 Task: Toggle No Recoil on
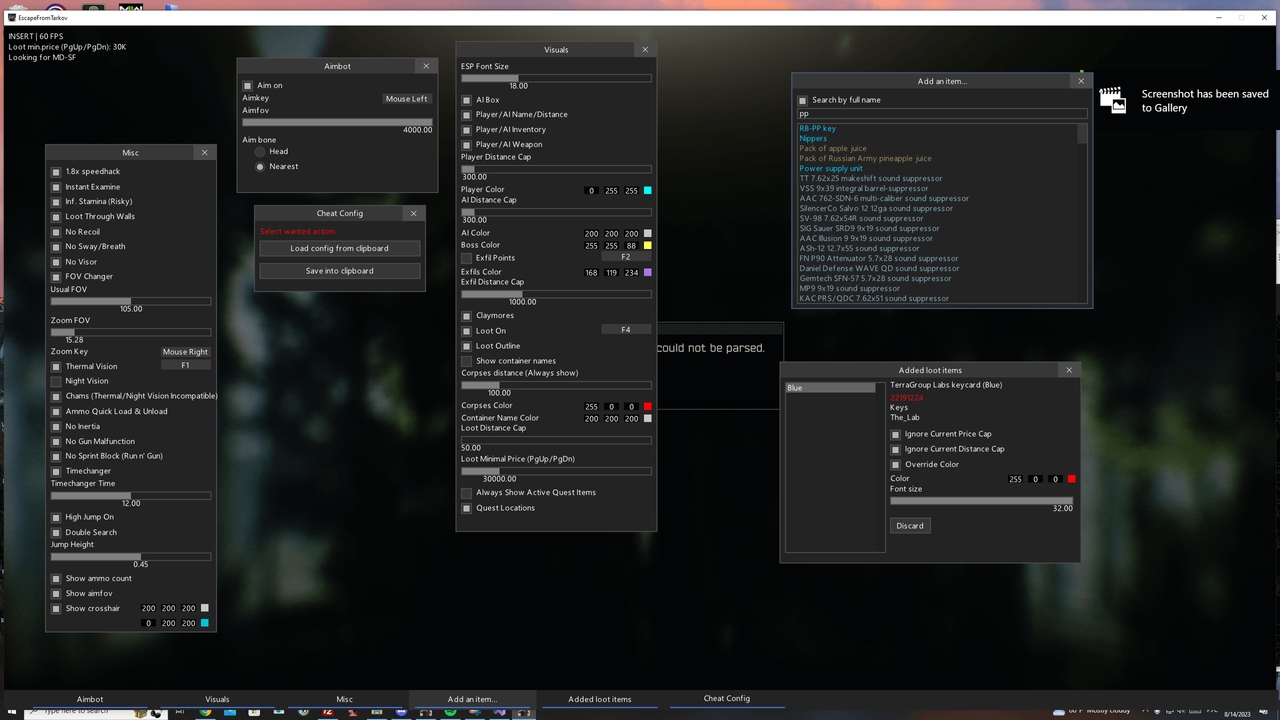(56, 231)
